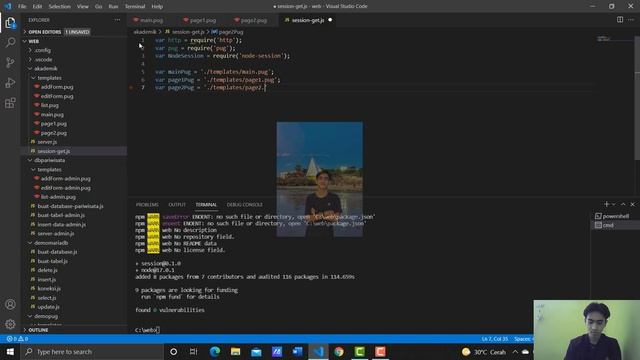Collapse templates folder under akademik
640x360 pixels.
coord(49,78)
